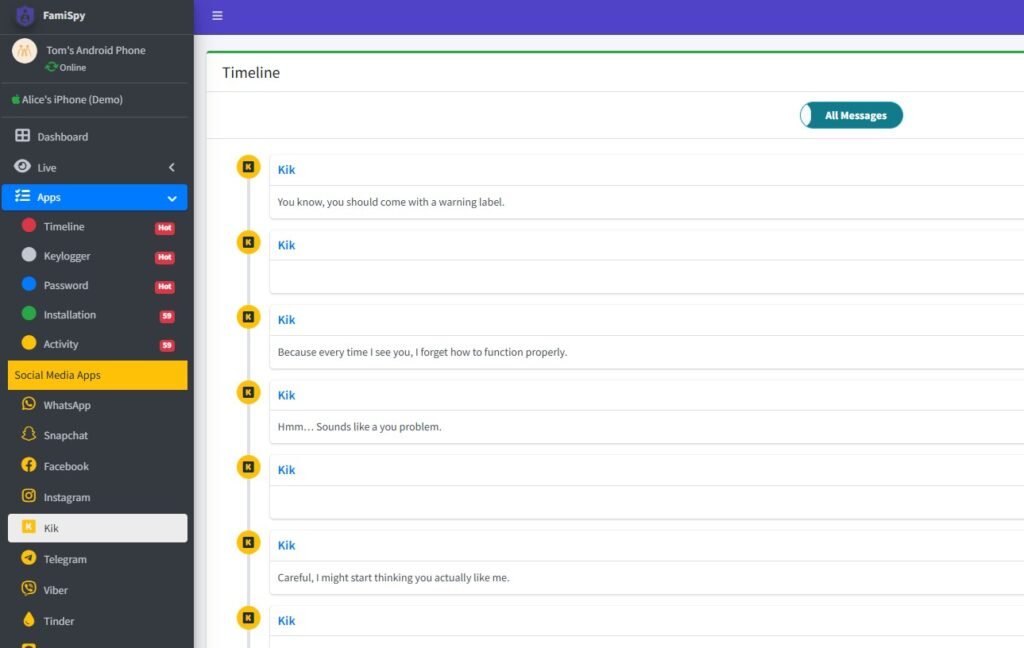Click Kik marker beside warning label message
Viewport: 1024px width, 648px height.
coord(248,167)
